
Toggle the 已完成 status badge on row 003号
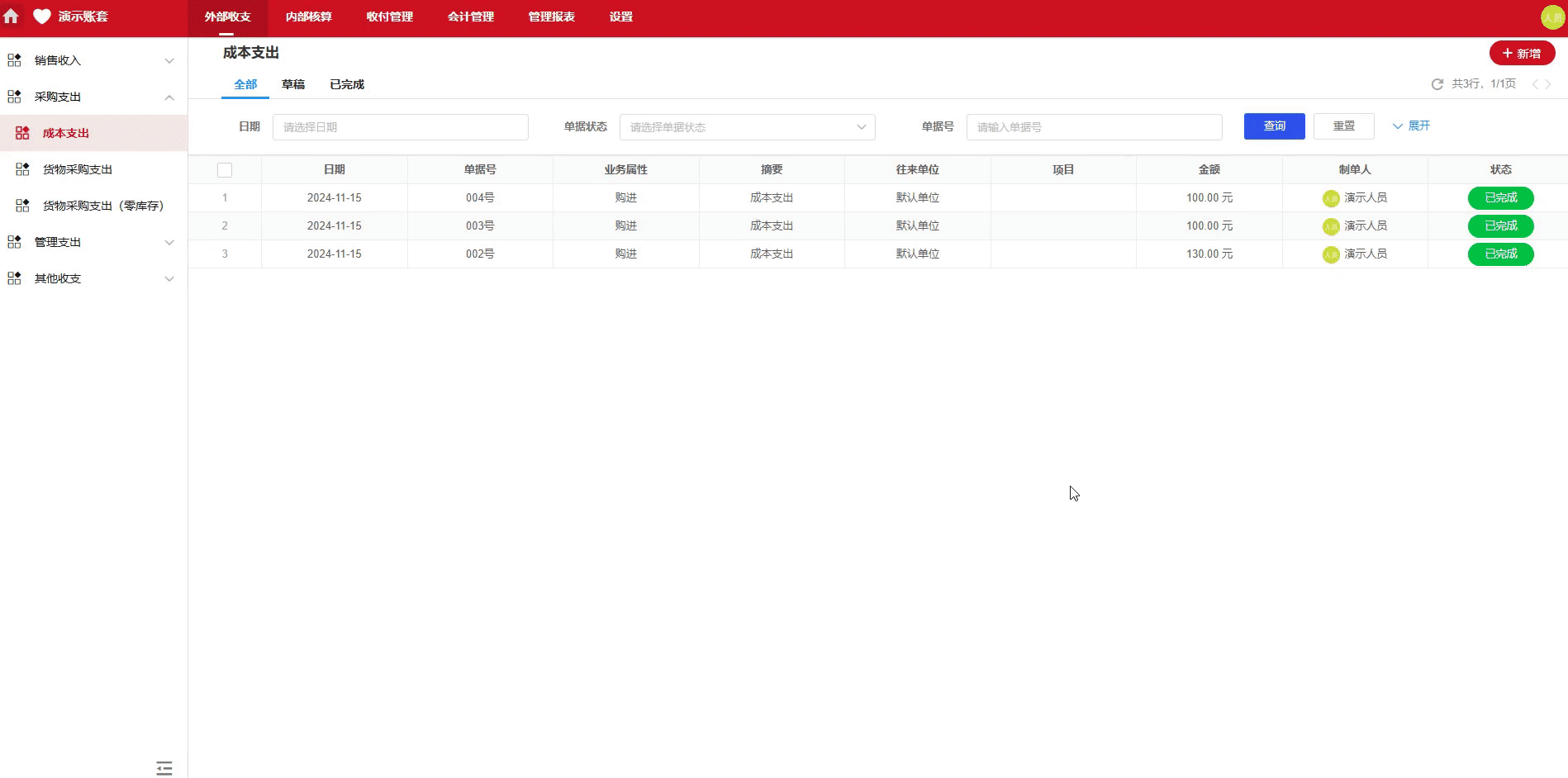click(1500, 225)
